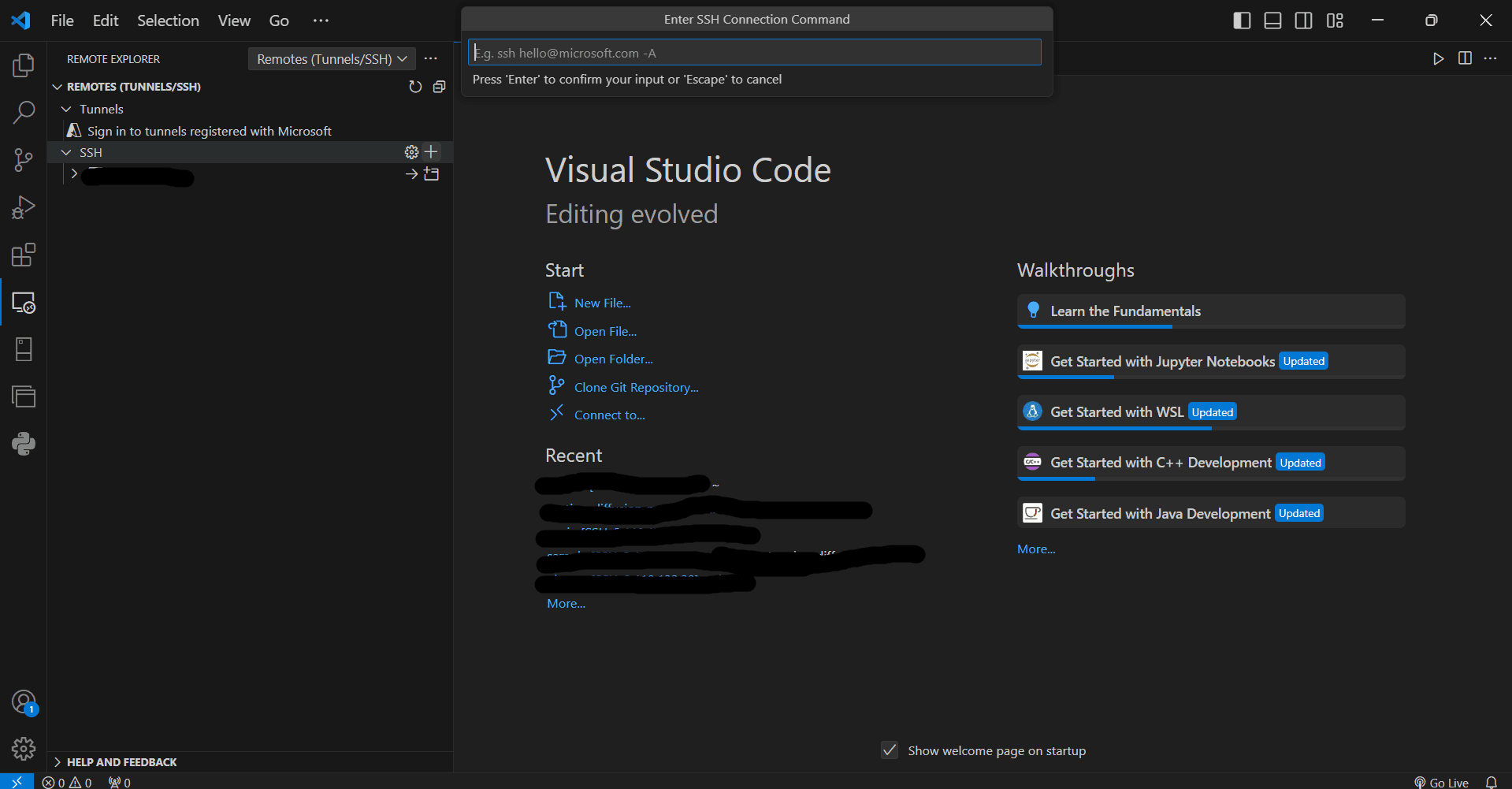Open the View menu
Image resolution: width=1512 pixels, height=789 pixels.
click(234, 20)
